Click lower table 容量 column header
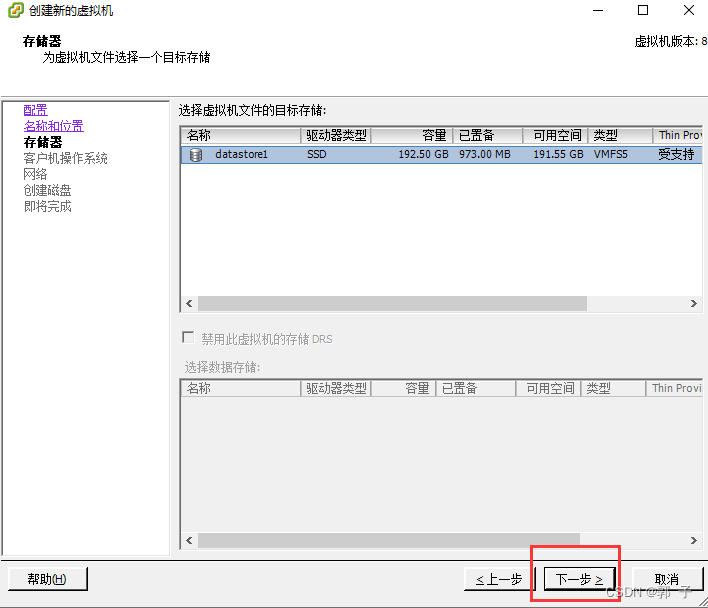The image size is (708, 608). (x=403, y=388)
